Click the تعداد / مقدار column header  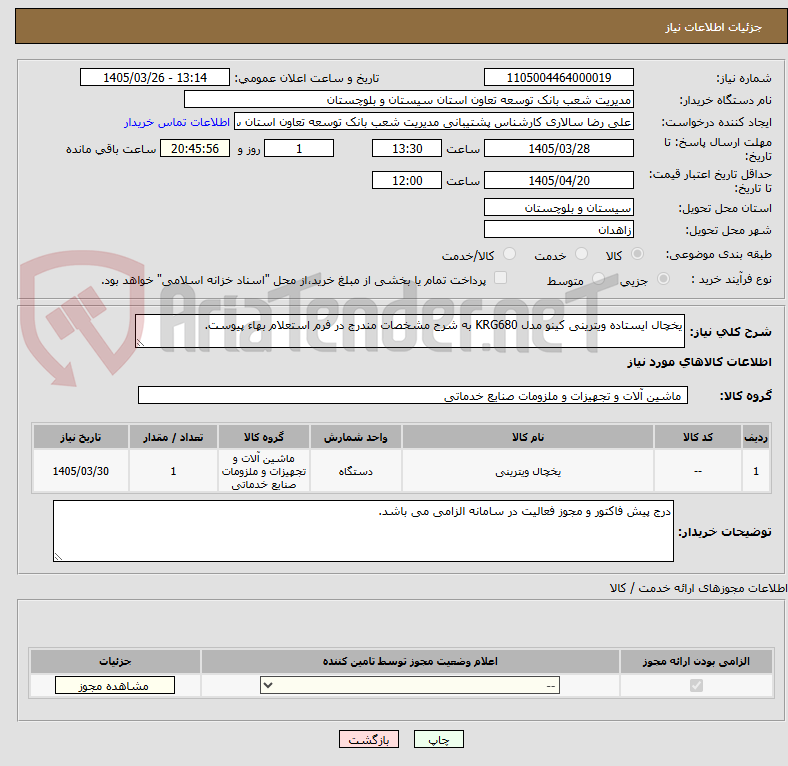click(x=173, y=437)
